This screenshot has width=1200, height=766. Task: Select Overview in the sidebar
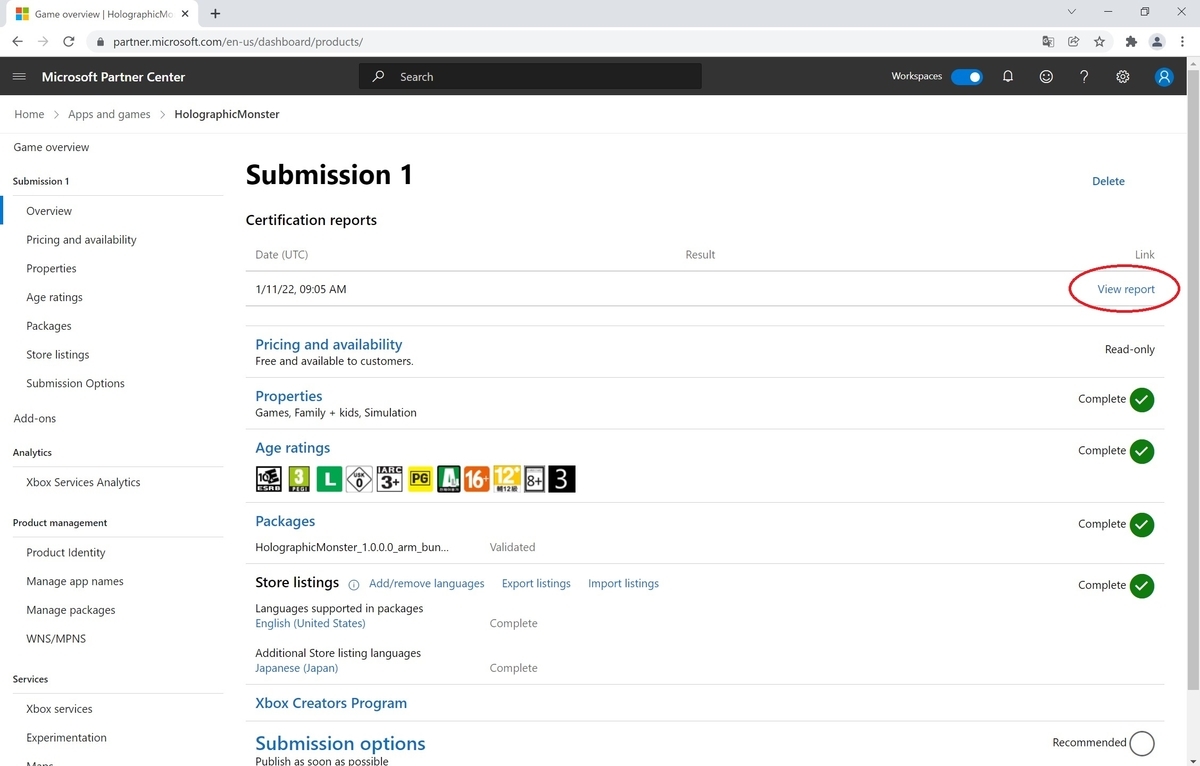(49, 211)
